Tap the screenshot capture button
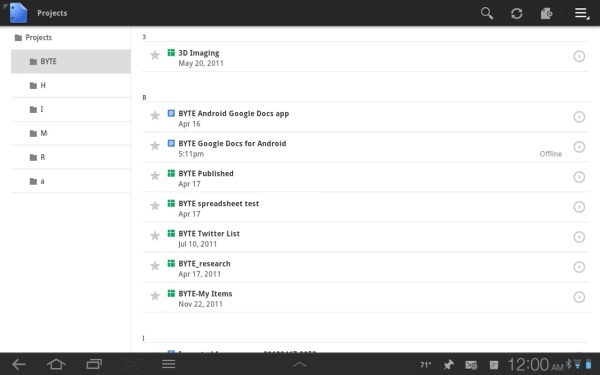This screenshot has height=375, width=600. click(131, 364)
